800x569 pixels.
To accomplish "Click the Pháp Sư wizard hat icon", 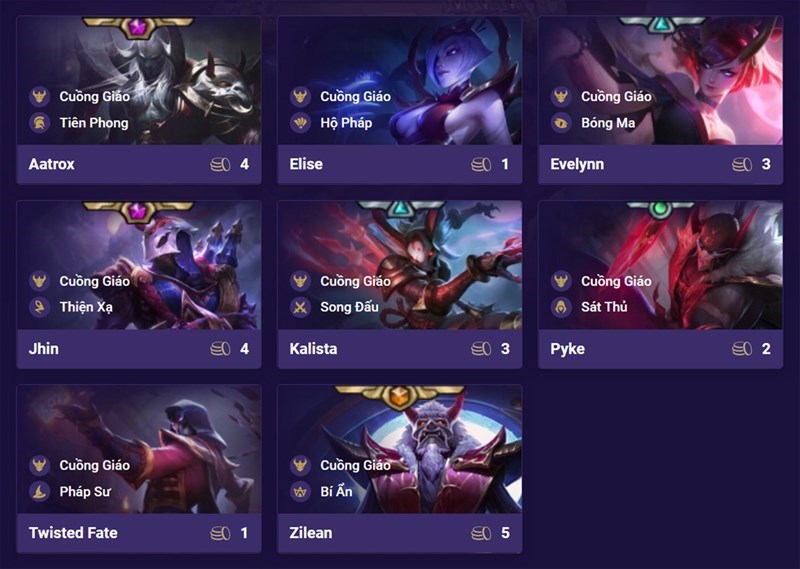I will tap(39, 491).
